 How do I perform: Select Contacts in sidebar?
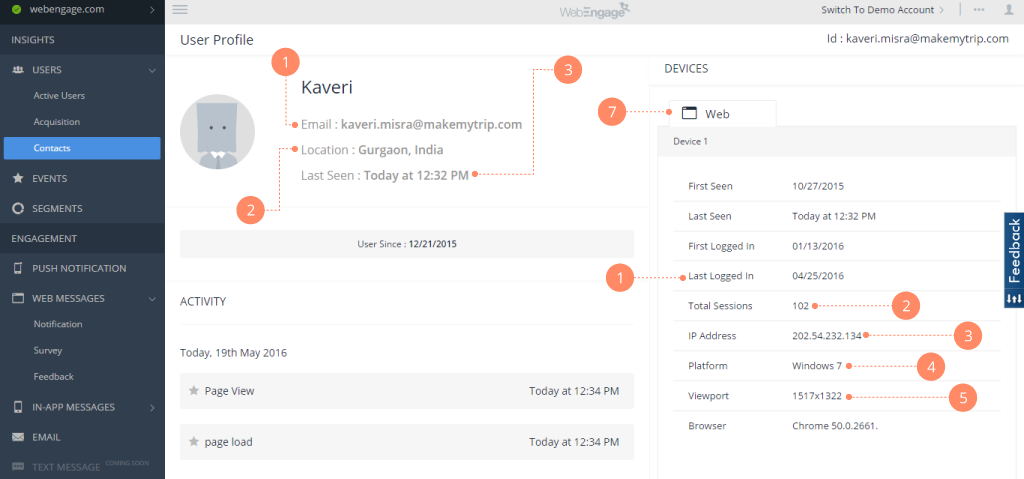click(x=82, y=148)
